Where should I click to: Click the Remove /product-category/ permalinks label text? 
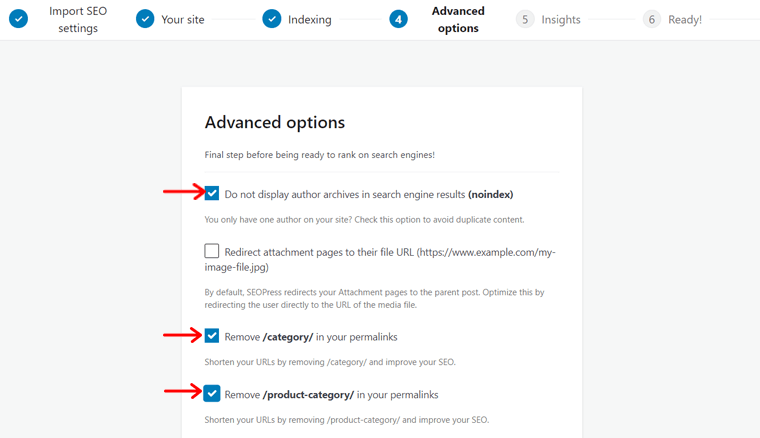(x=331, y=394)
